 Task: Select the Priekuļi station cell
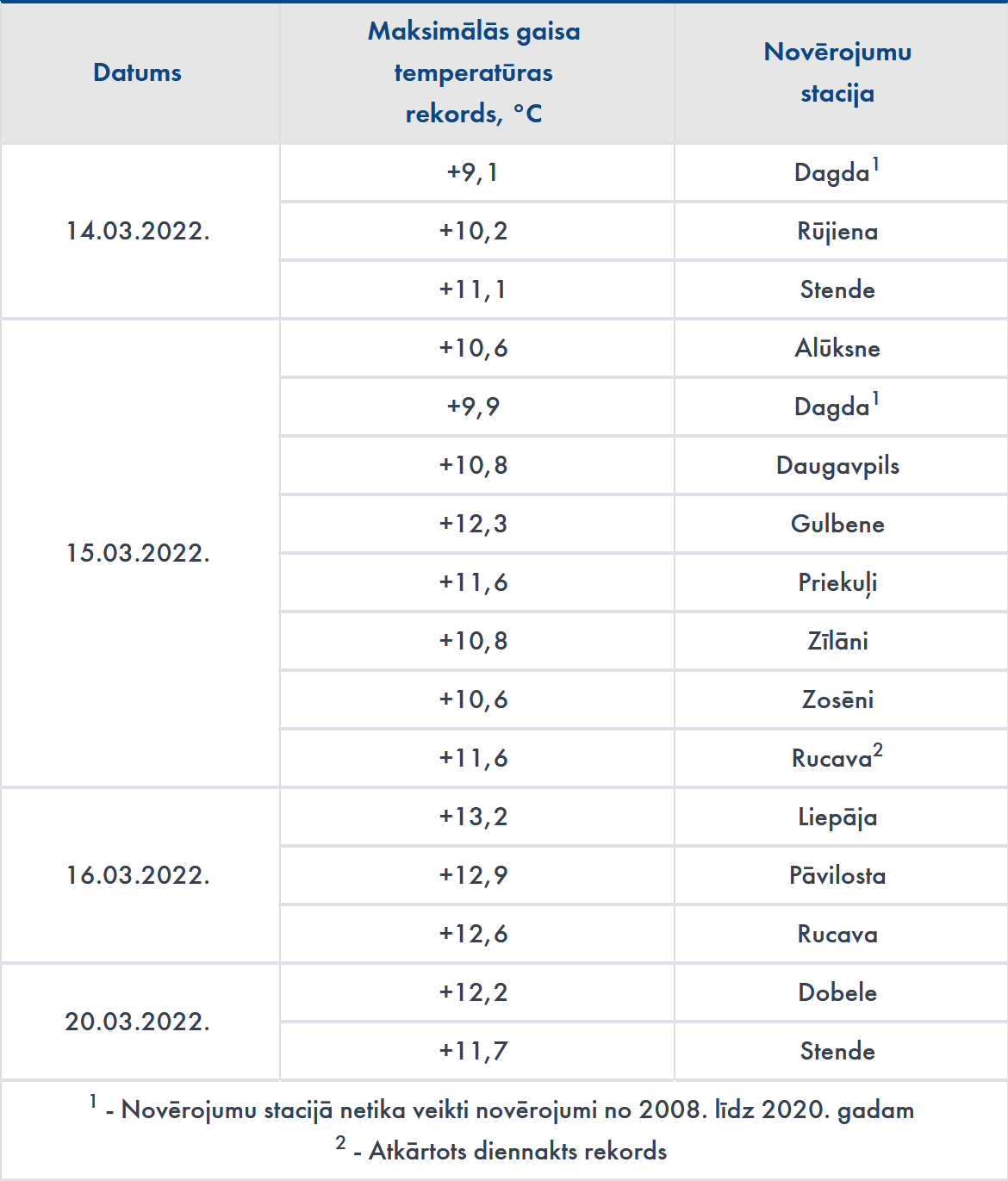click(837, 582)
